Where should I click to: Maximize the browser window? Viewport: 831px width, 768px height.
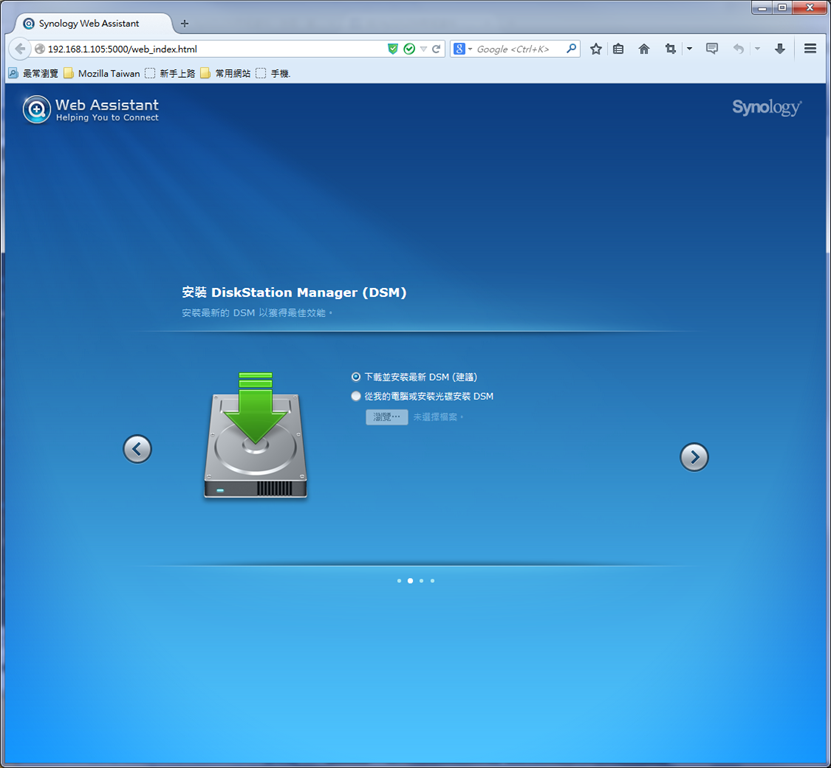click(x=782, y=7)
